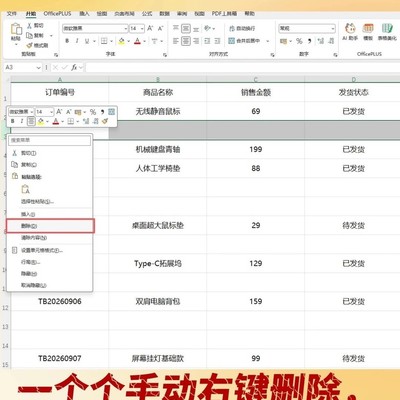Click the ribbon Borders icon
400x400 pixels.
(x=104, y=41)
